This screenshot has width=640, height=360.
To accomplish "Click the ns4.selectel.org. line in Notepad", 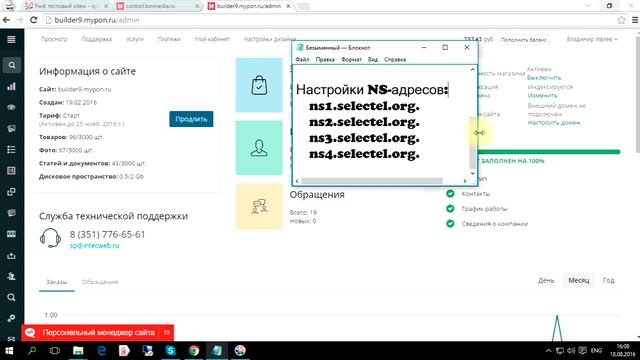I will 364,153.
